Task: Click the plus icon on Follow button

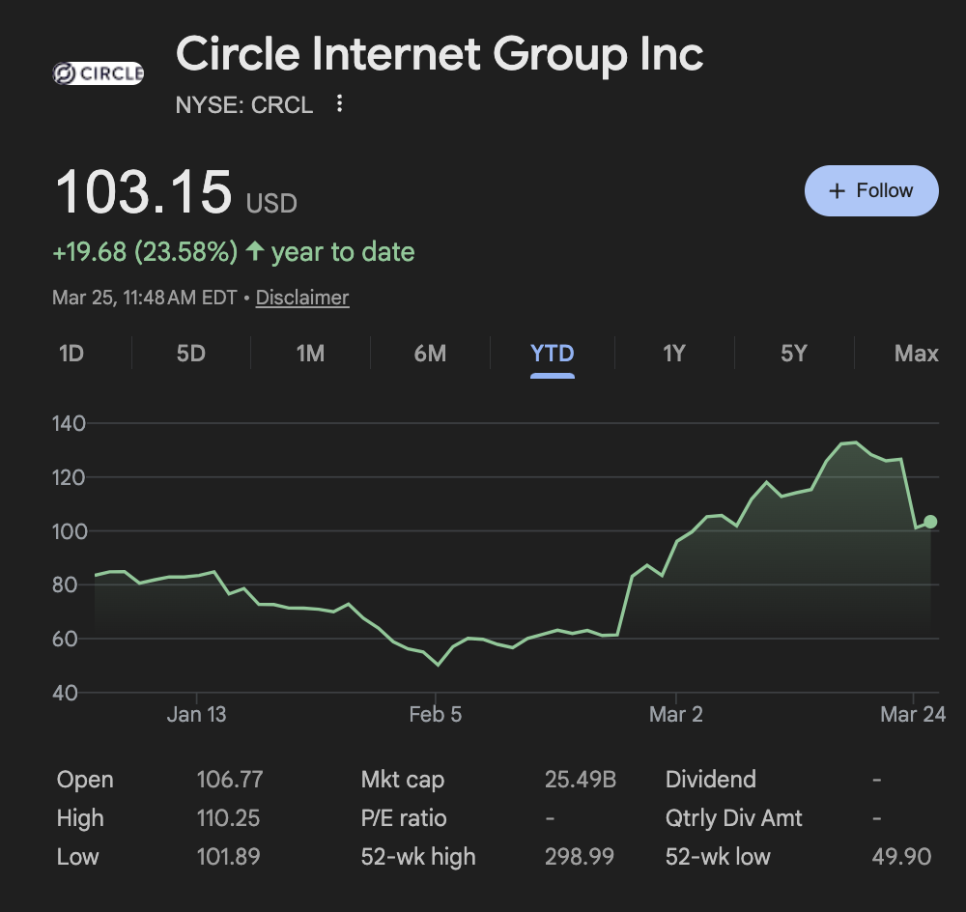Action: tap(838, 191)
